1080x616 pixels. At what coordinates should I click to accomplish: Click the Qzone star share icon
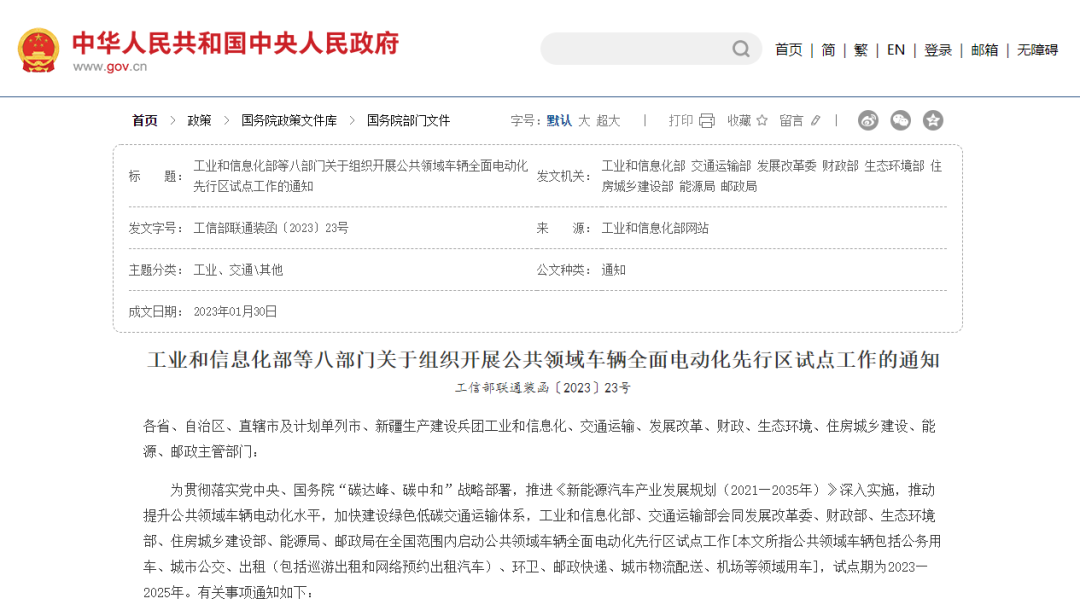pos(933,120)
